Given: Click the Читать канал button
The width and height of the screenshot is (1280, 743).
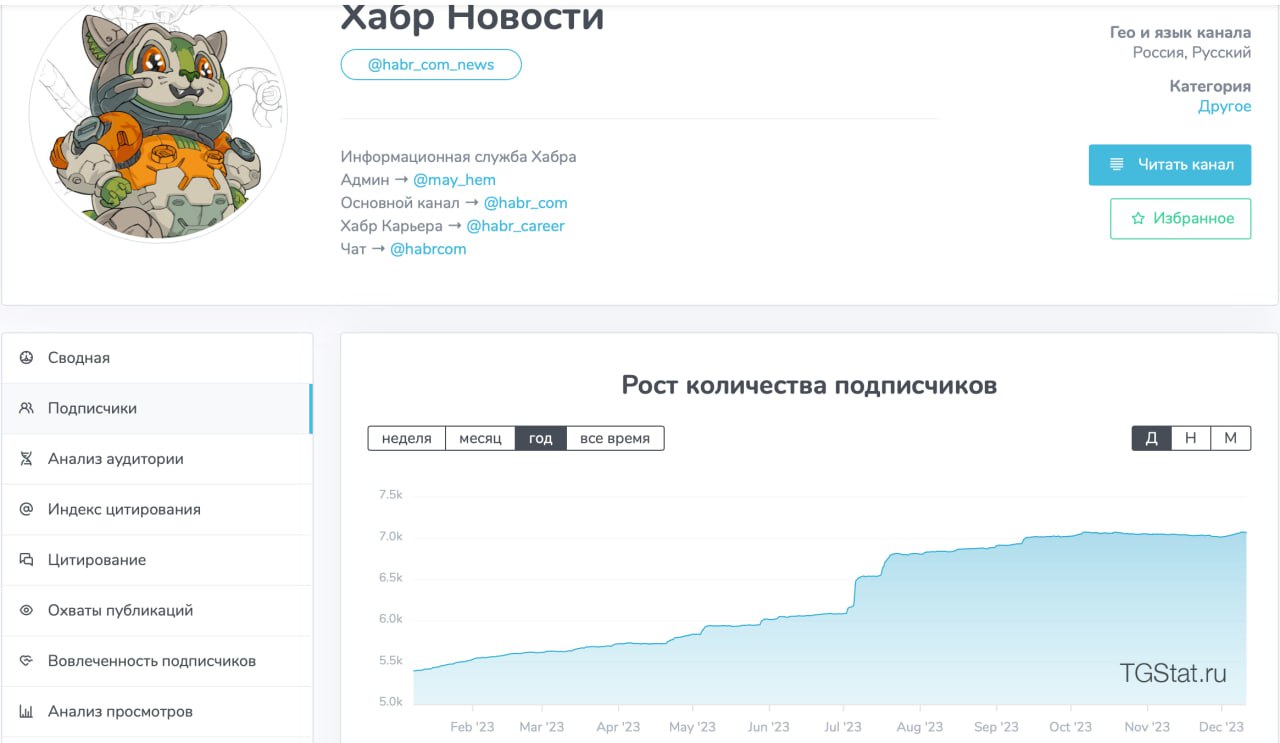Looking at the screenshot, I should point(1170,165).
